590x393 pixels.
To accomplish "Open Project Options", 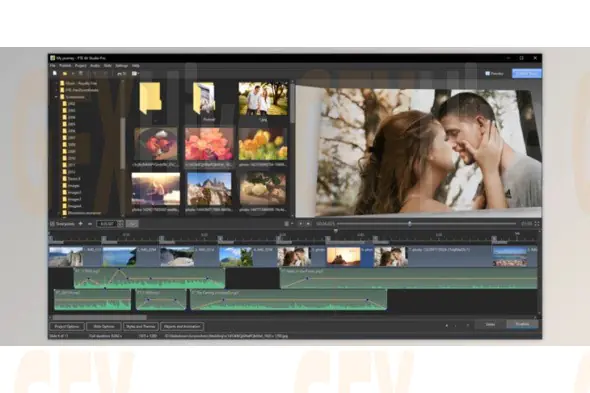I will pos(67,326).
